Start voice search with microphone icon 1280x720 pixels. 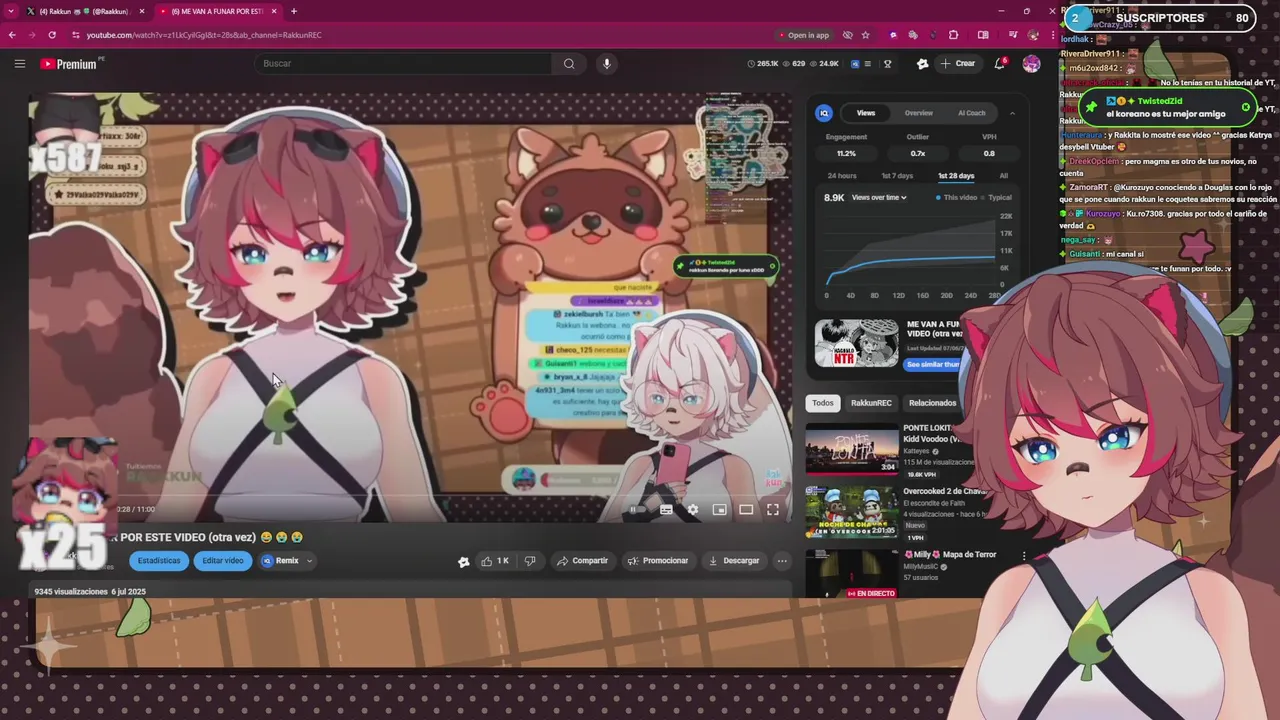click(606, 64)
